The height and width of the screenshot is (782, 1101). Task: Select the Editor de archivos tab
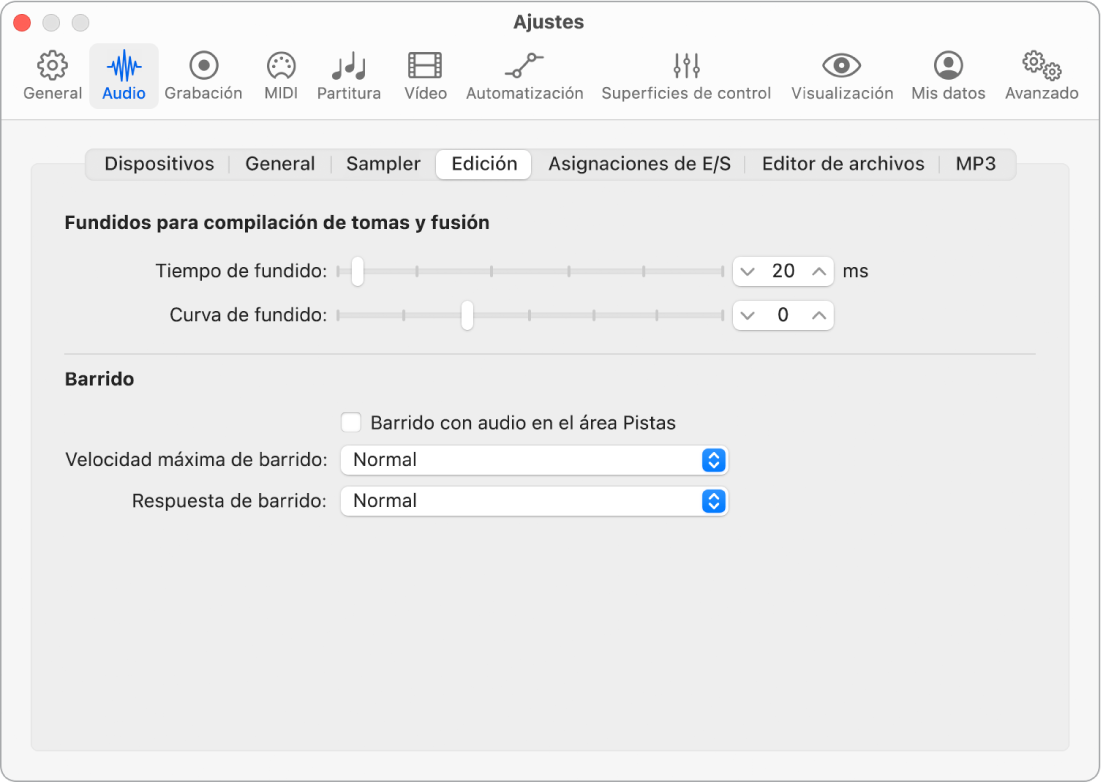(842, 164)
